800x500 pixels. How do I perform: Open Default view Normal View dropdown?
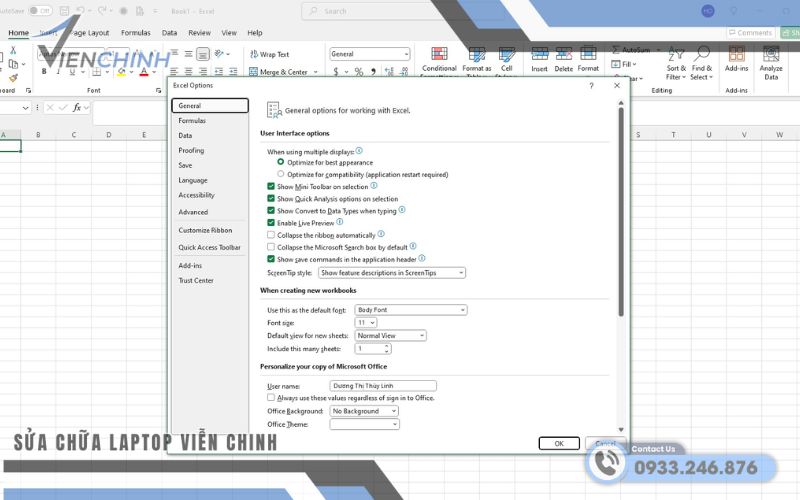[390, 336]
